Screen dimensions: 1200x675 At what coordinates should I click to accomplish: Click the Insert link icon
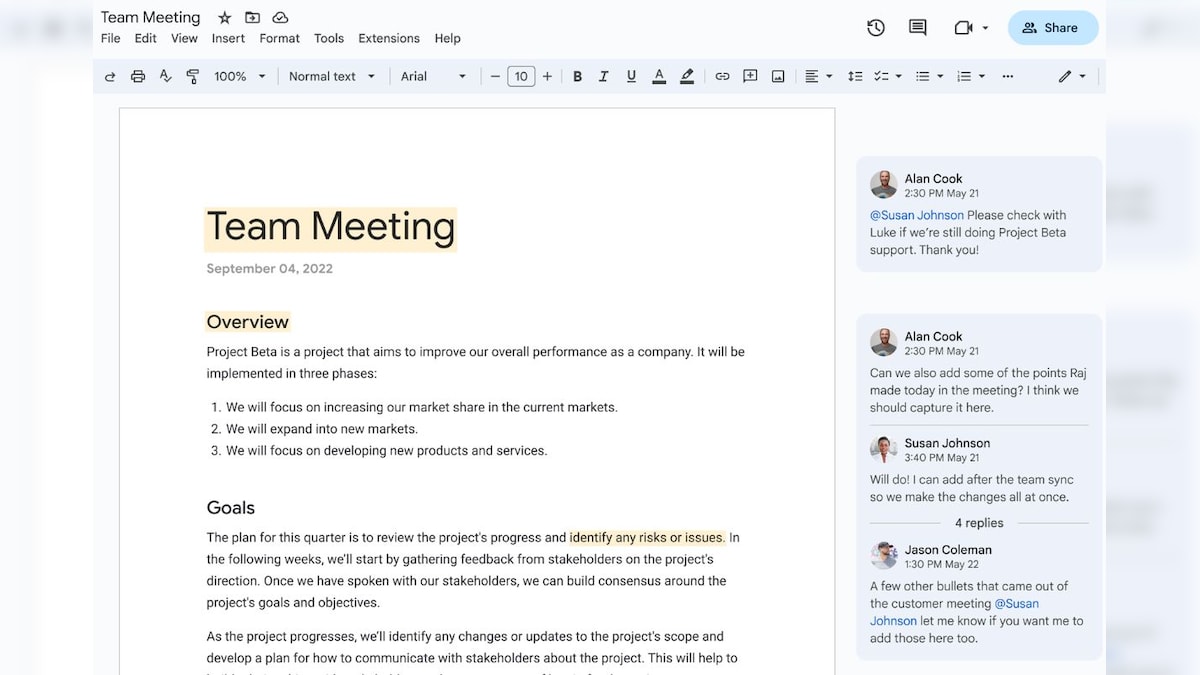(x=722, y=76)
